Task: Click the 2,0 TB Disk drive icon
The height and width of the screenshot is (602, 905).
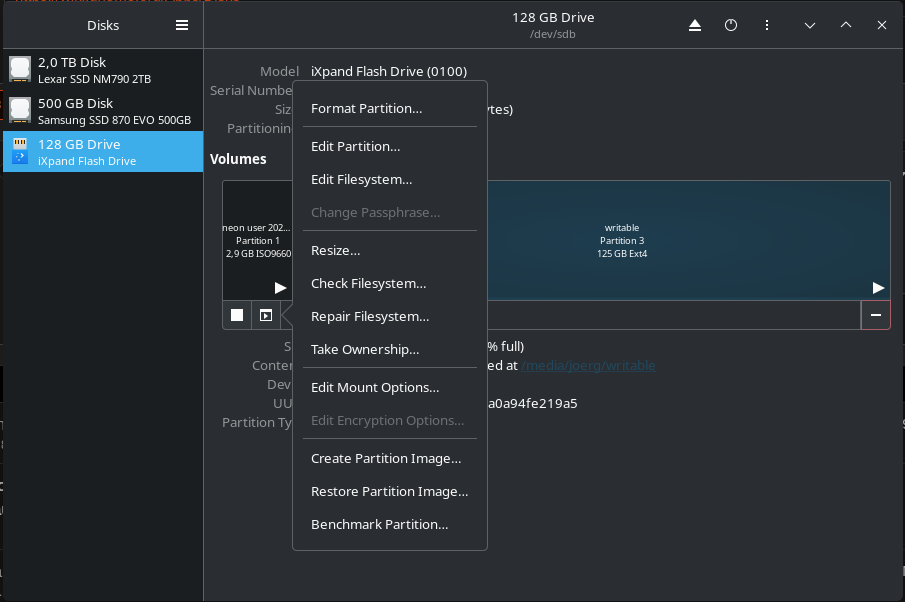Action: pyautogui.click(x=20, y=69)
